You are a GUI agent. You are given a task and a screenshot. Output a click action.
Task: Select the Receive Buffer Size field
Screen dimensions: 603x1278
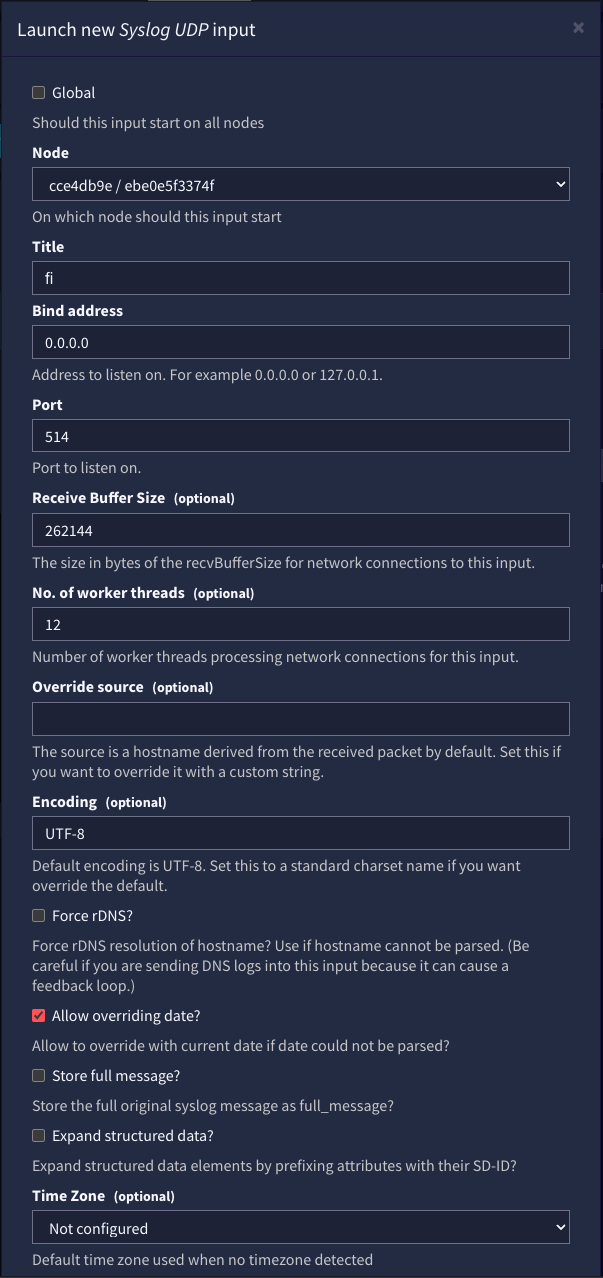tap(300, 530)
